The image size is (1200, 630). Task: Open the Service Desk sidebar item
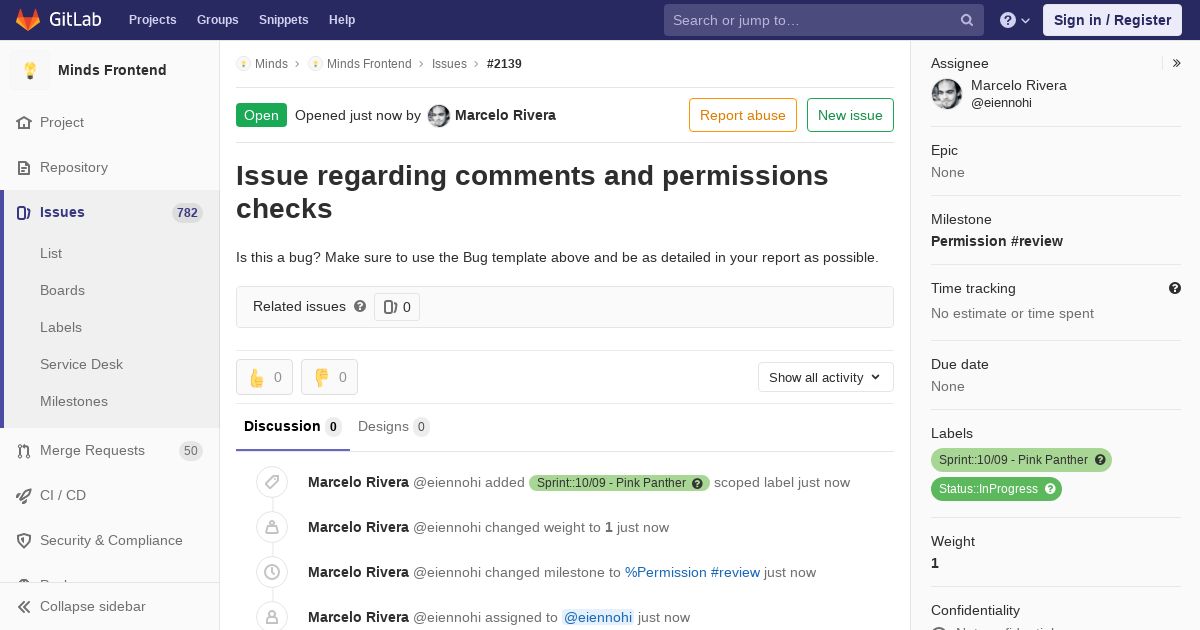81,365
